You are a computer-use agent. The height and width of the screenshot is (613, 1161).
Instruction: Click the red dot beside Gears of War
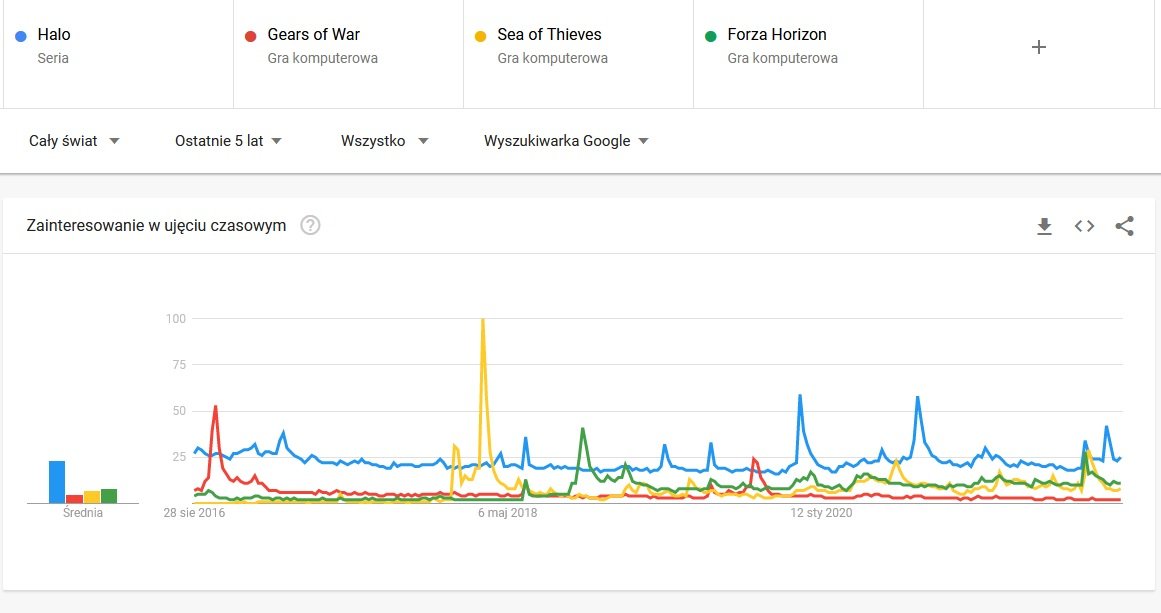click(251, 35)
